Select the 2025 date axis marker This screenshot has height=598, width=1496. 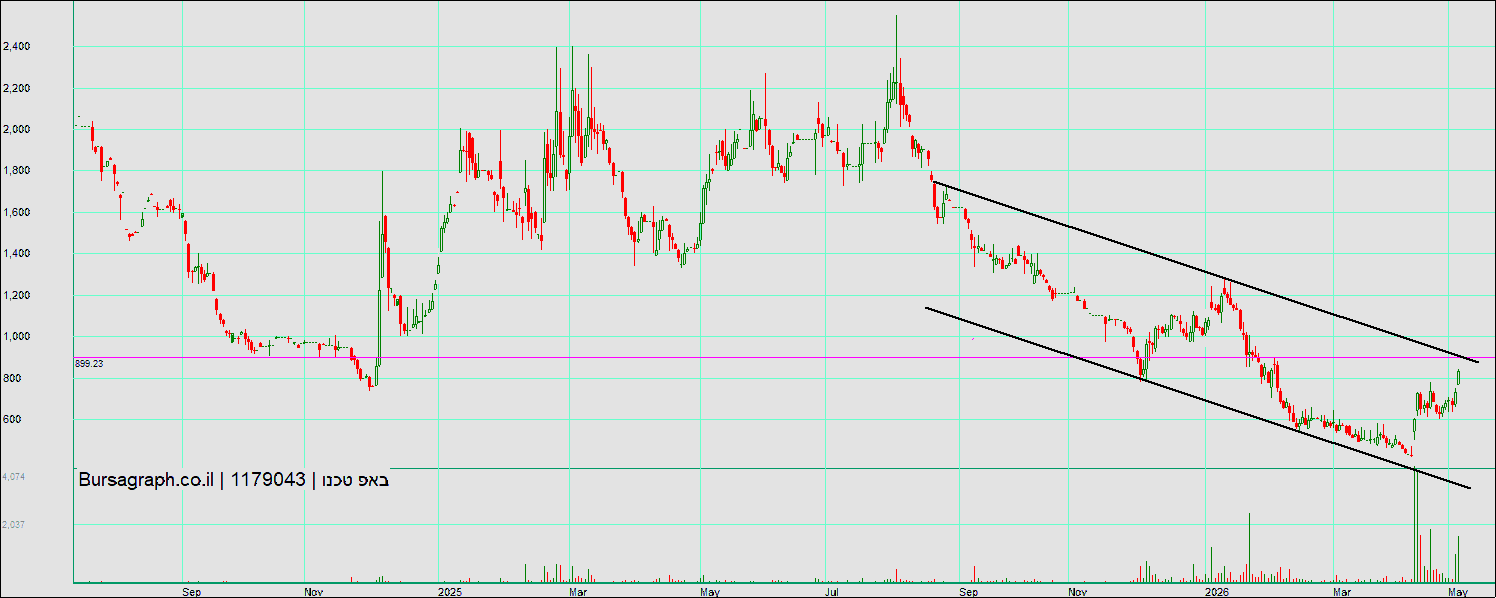point(450,592)
